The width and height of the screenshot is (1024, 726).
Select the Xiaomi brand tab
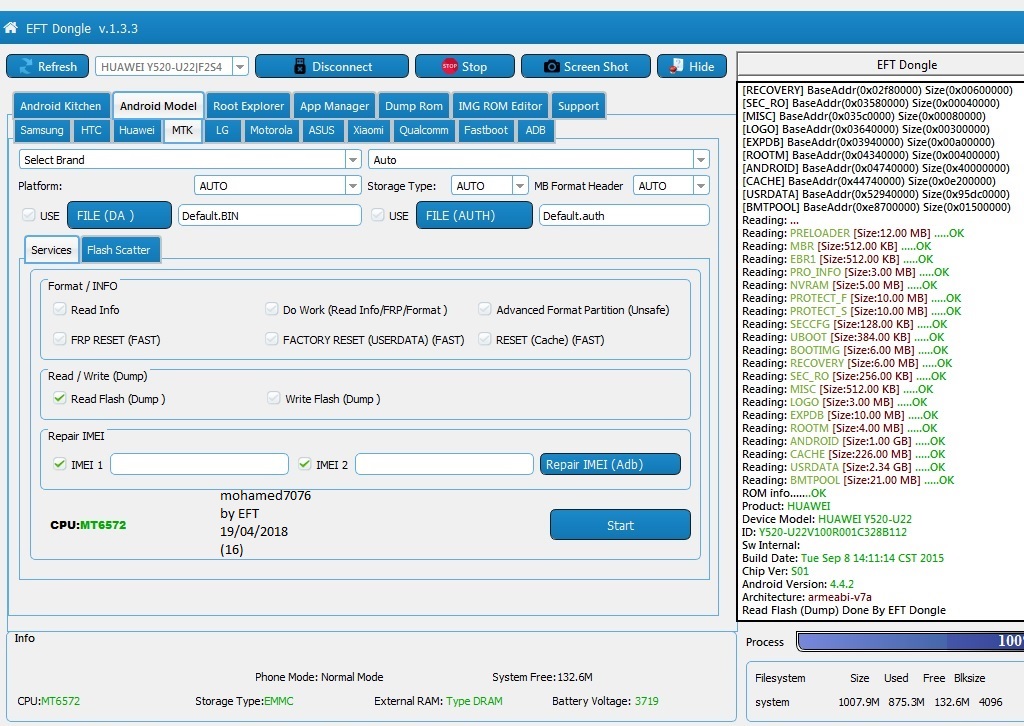(x=368, y=130)
